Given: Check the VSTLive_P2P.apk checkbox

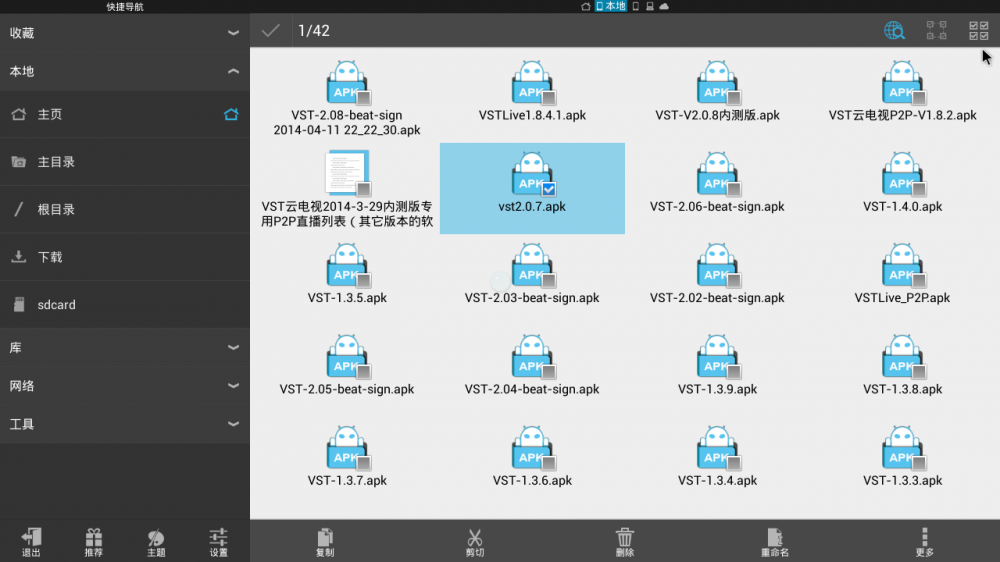Looking at the screenshot, I should click(919, 280).
